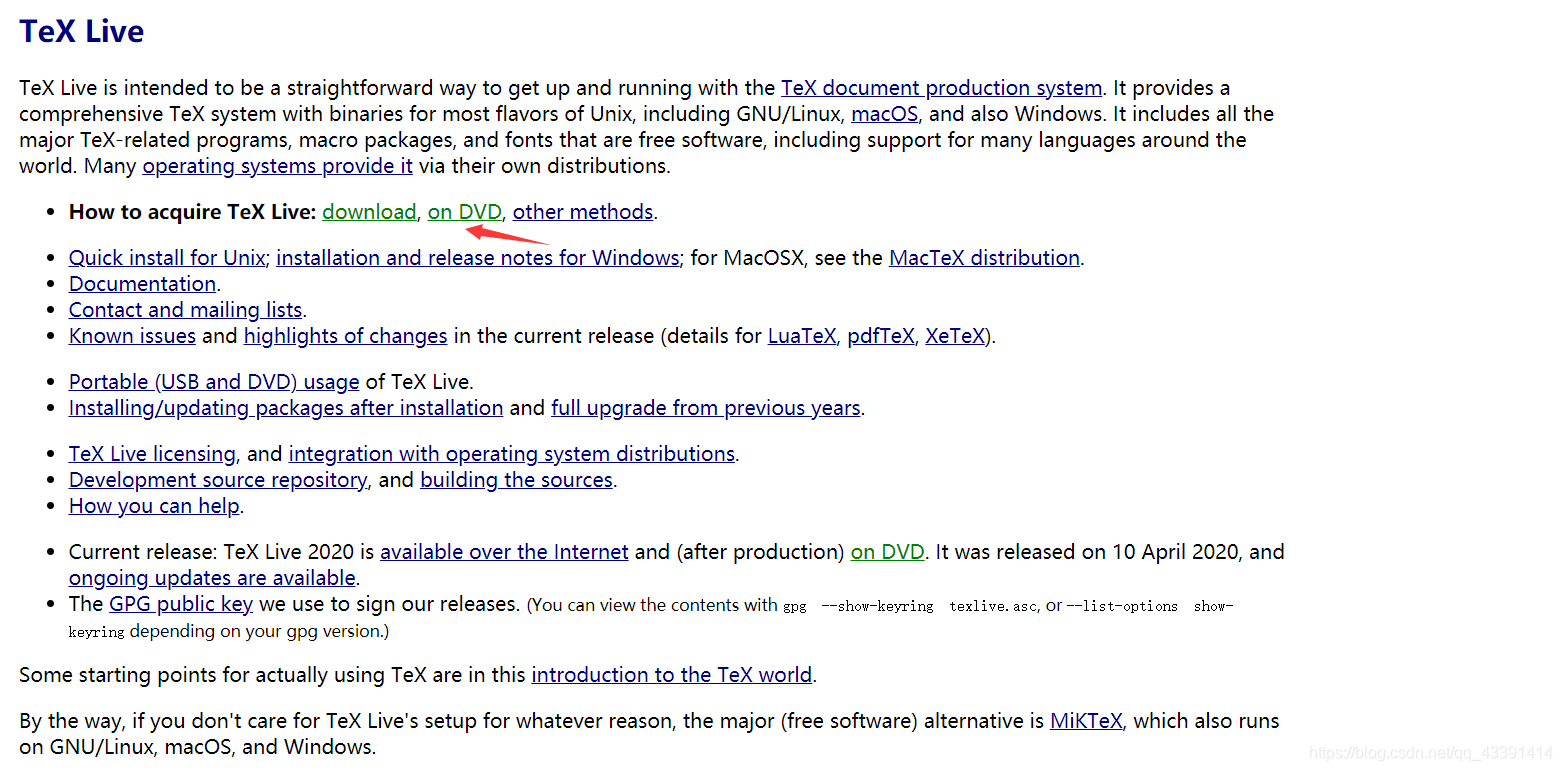Open Portable (USB and DVD) usage link
Screen dimensions: 1562x771
coord(214,382)
